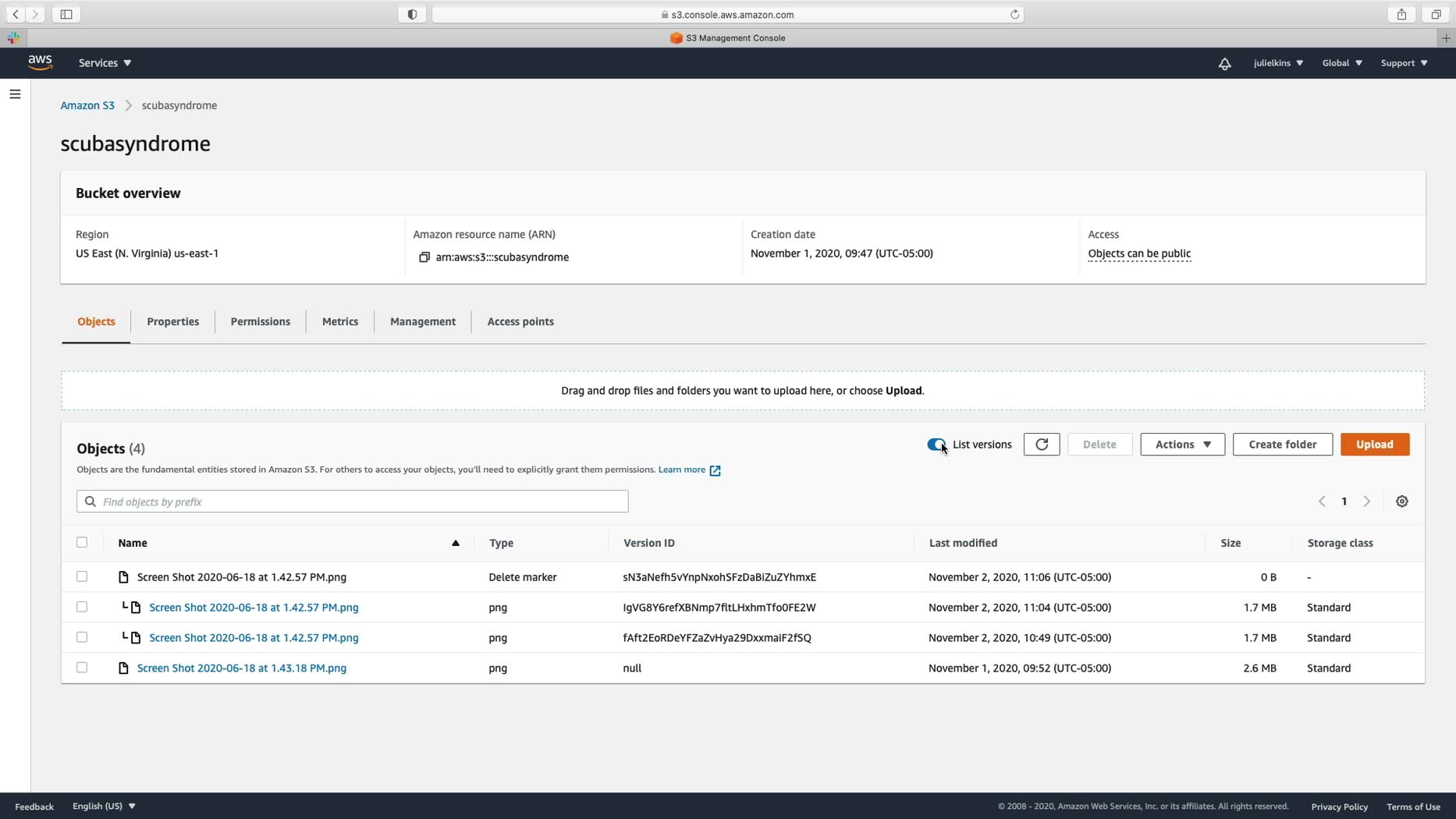Change language via English (US) dropdown
The width and height of the screenshot is (1456, 819).
click(104, 807)
